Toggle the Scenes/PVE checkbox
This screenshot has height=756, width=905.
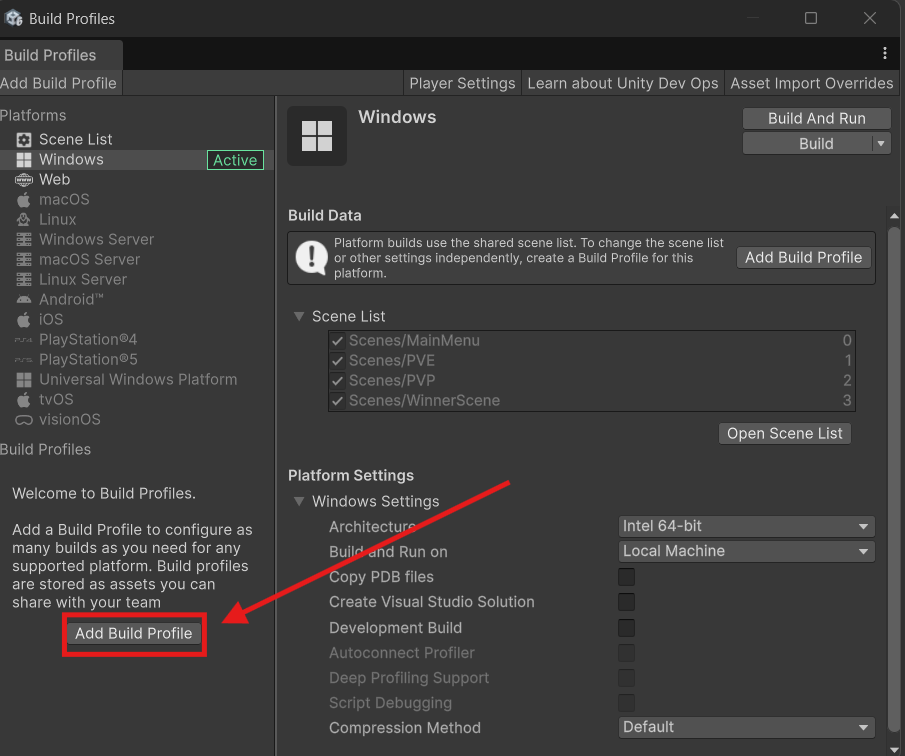[x=337, y=361]
